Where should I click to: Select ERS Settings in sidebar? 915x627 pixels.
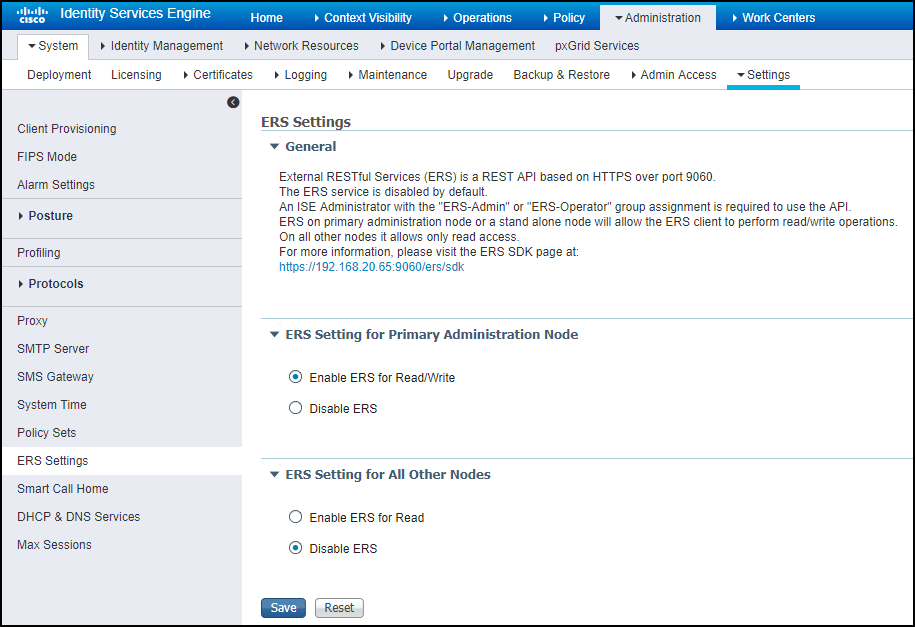tap(122, 461)
